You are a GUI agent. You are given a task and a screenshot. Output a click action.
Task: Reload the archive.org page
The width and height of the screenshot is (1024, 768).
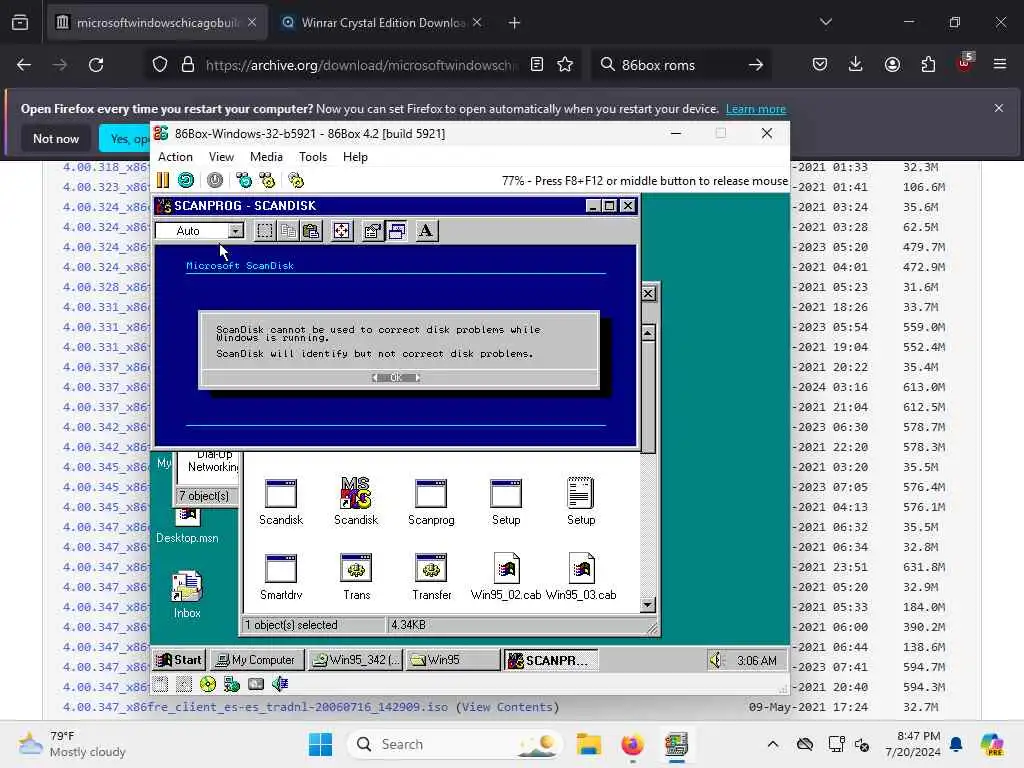tap(96, 65)
